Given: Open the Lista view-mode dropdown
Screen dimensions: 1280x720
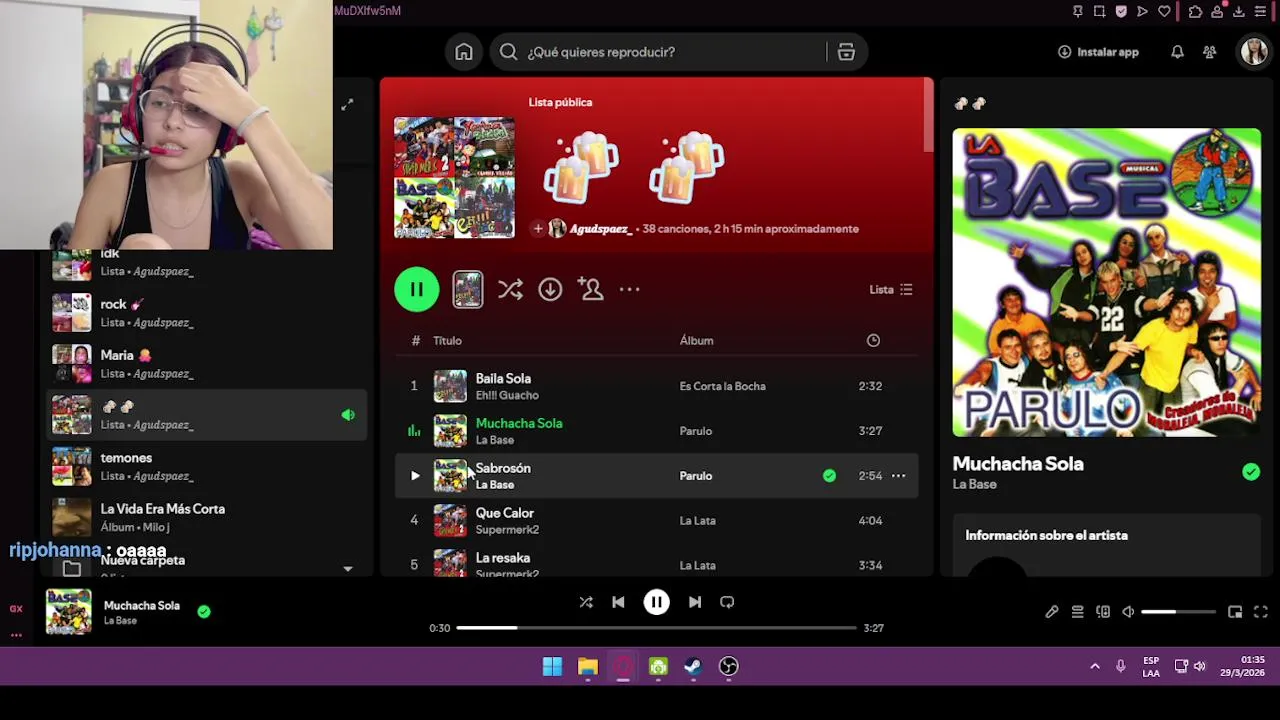Looking at the screenshot, I should pyautogui.click(x=891, y=290).
